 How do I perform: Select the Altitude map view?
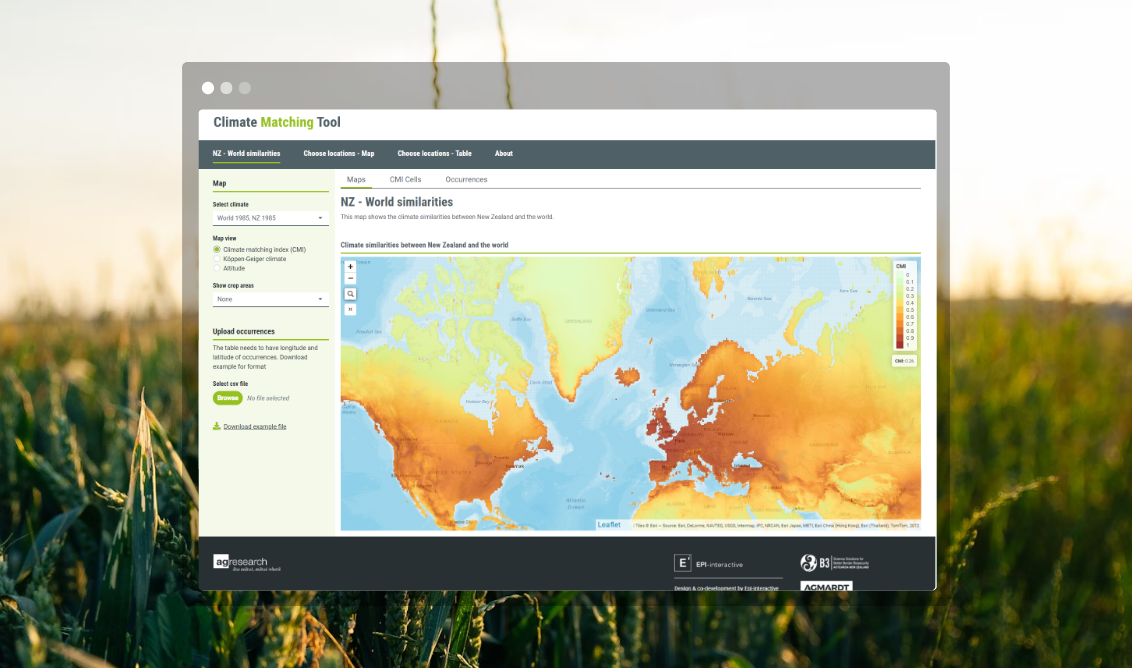click(217, 268)
